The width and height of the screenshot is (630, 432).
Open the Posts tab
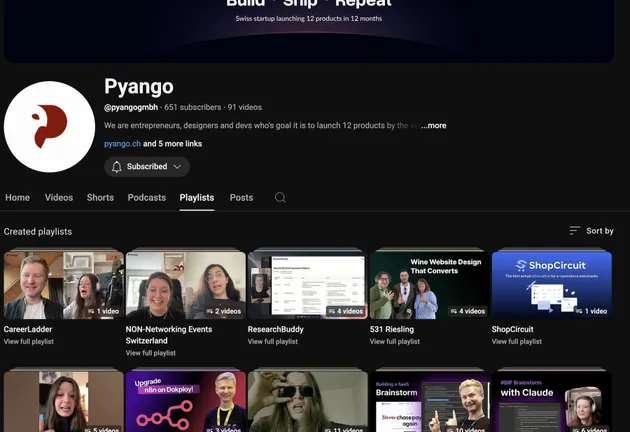[x=241, y=198]
